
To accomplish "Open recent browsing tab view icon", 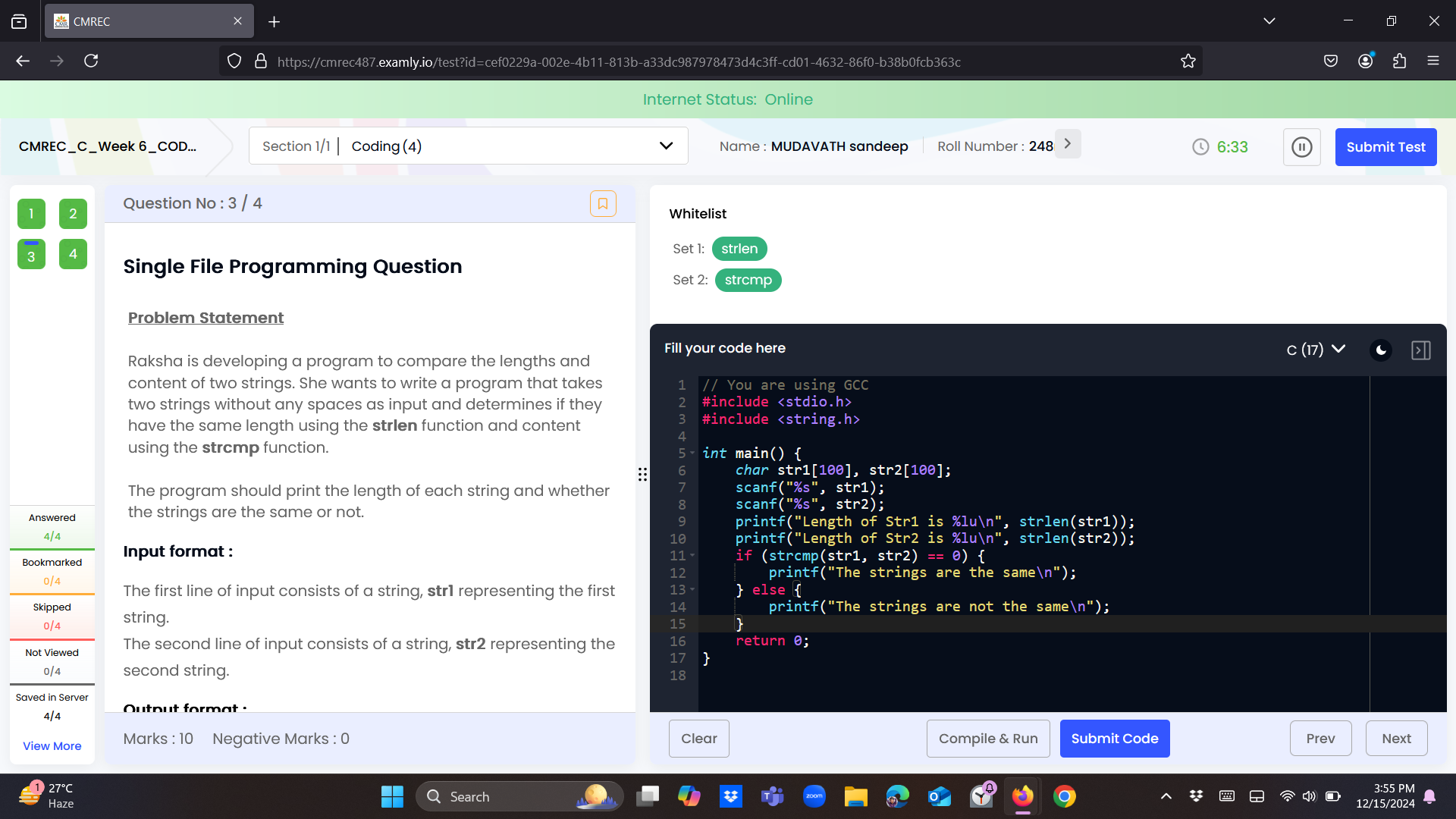I will tap(19, 21).
